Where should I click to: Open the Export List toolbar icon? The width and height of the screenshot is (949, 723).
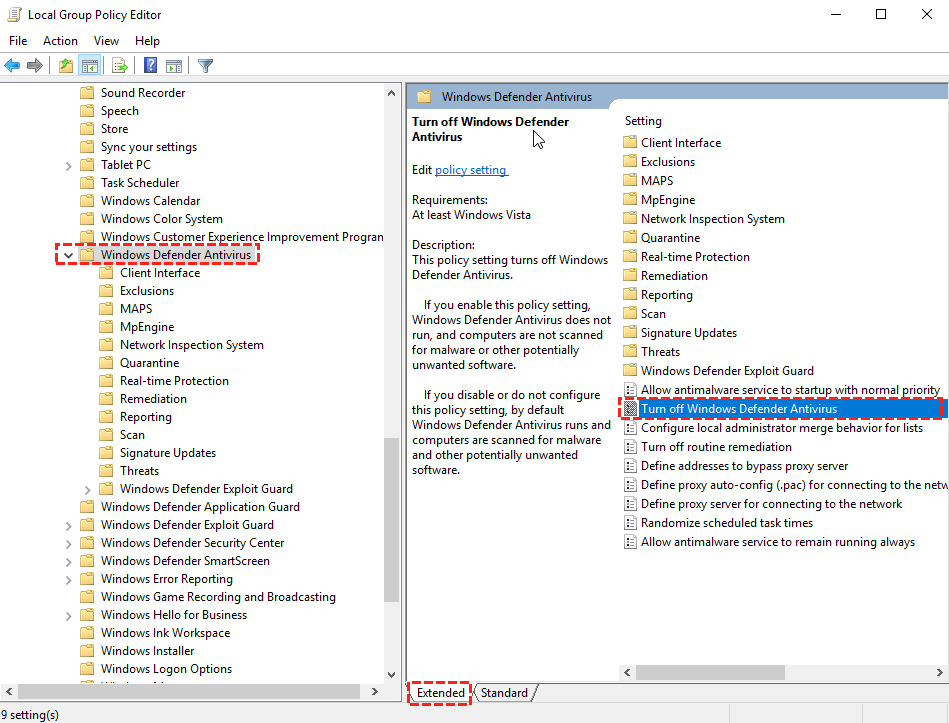121,65
